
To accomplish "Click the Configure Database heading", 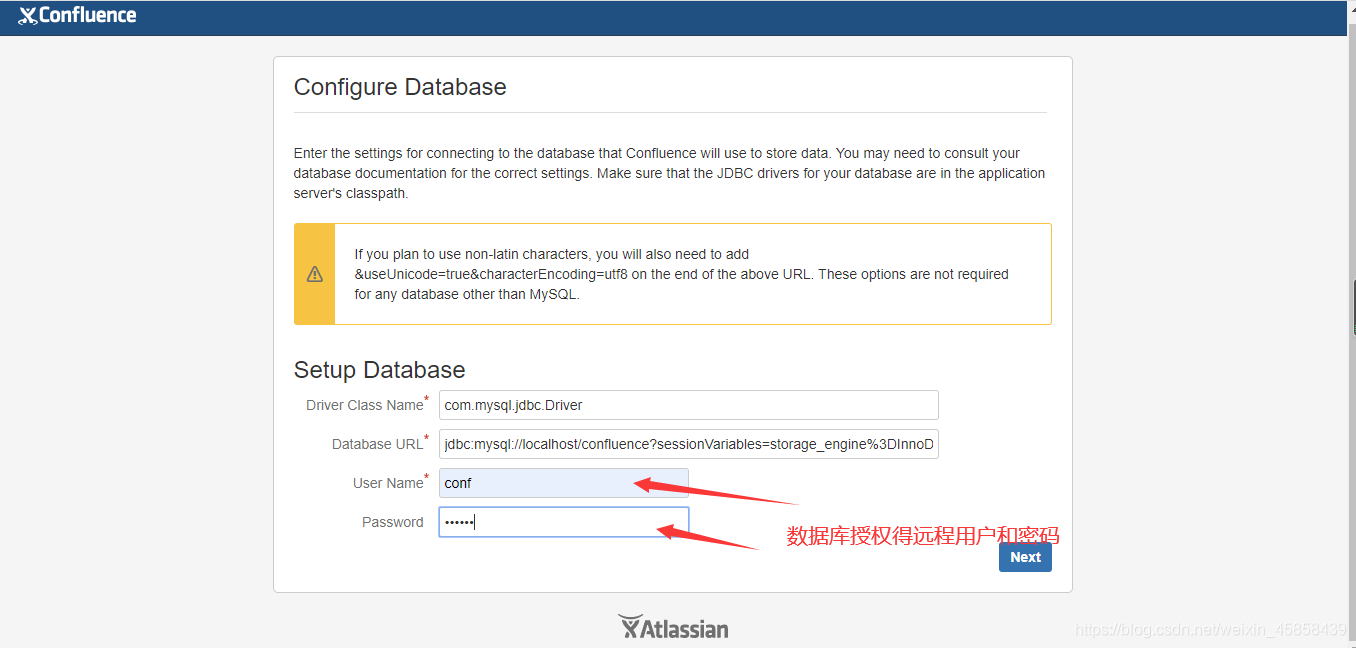I will point(400,87).
